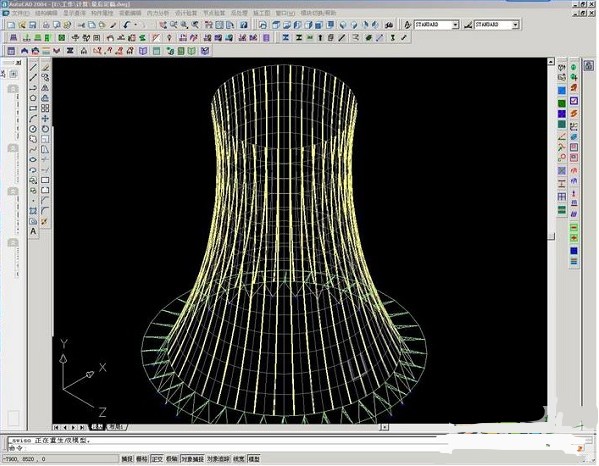
Task: Jump to last layout tab arrow
Action: [82, 427]
